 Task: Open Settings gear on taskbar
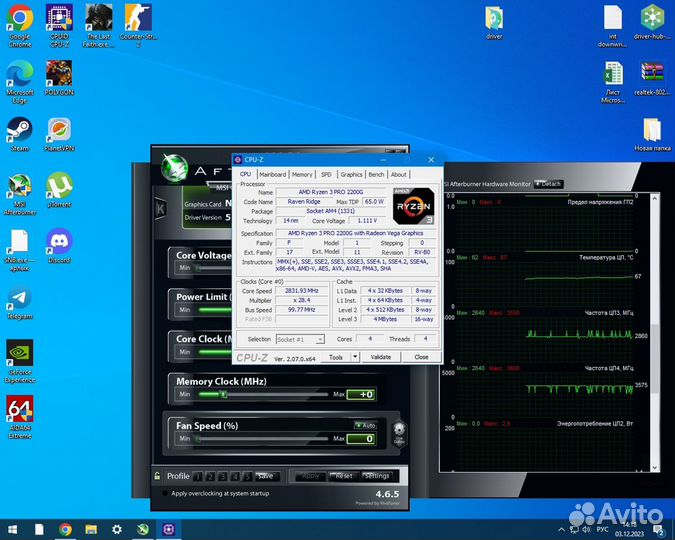tap(117, 529)
